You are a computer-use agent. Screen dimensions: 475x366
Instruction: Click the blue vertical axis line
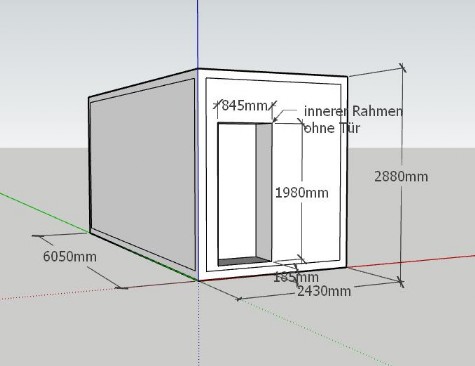(198, 33)
